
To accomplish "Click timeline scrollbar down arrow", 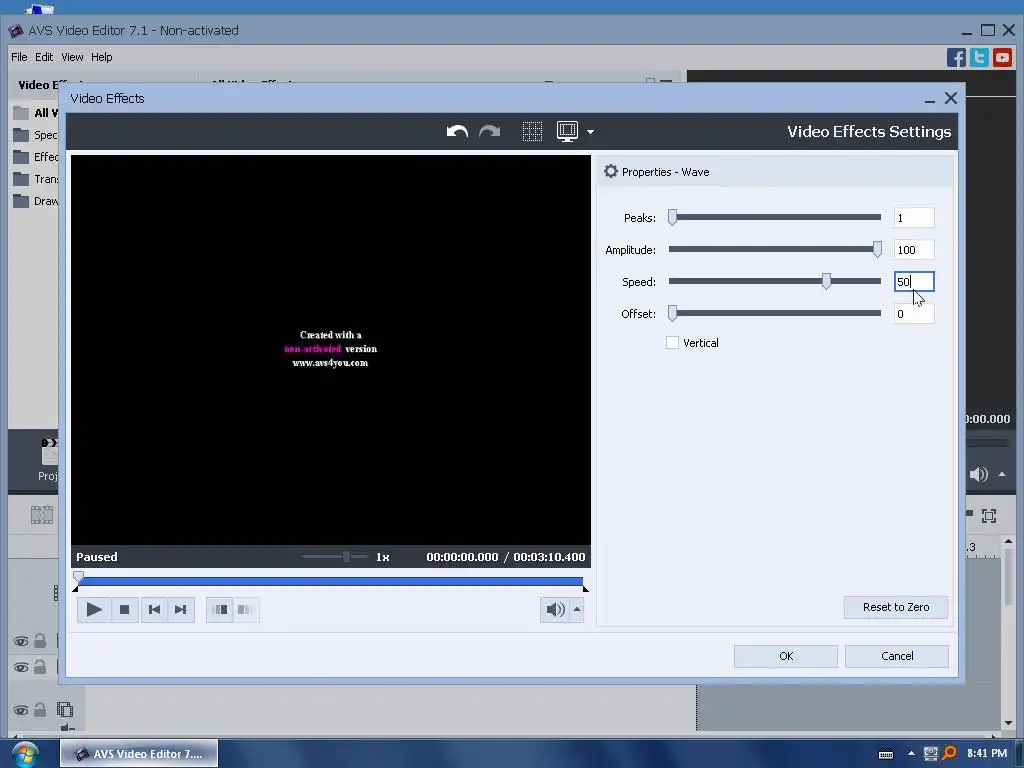I will 1008,724.
